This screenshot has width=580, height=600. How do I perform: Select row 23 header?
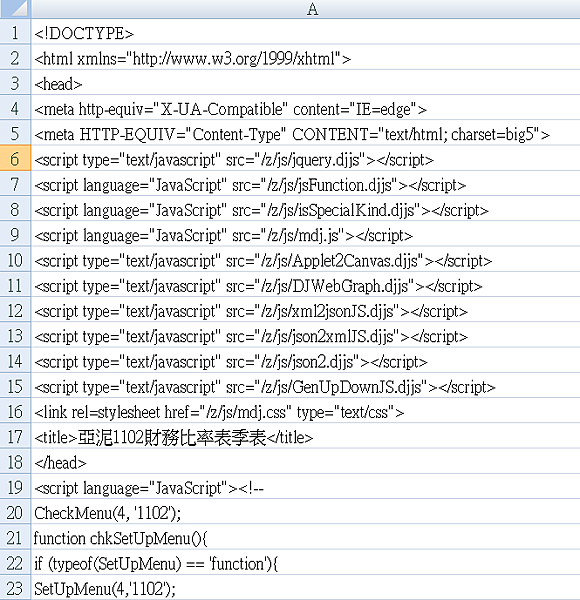coord(15,587)
